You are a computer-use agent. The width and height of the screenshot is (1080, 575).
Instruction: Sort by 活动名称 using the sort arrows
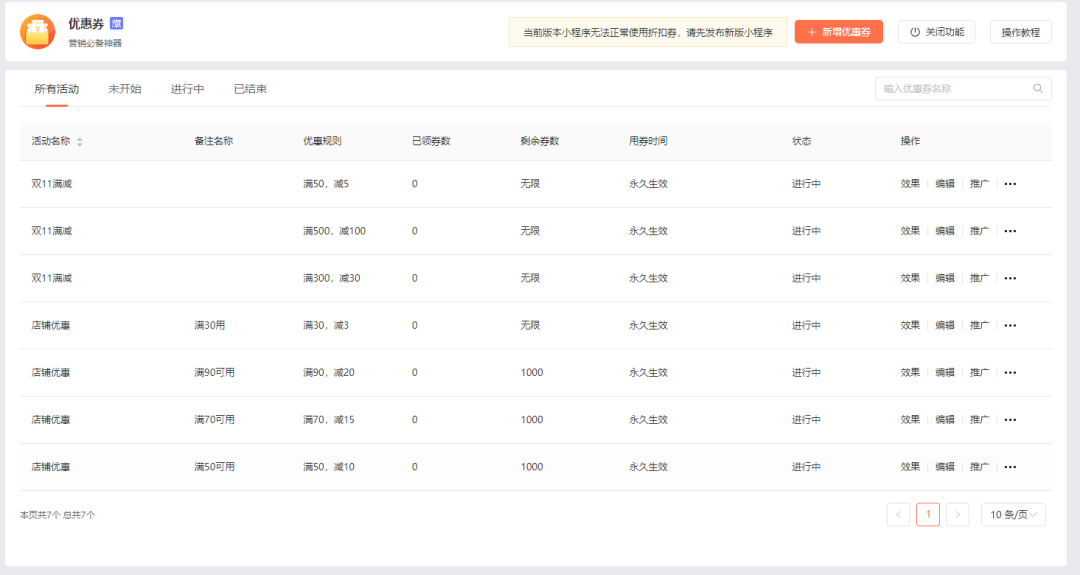click(80, 141)
